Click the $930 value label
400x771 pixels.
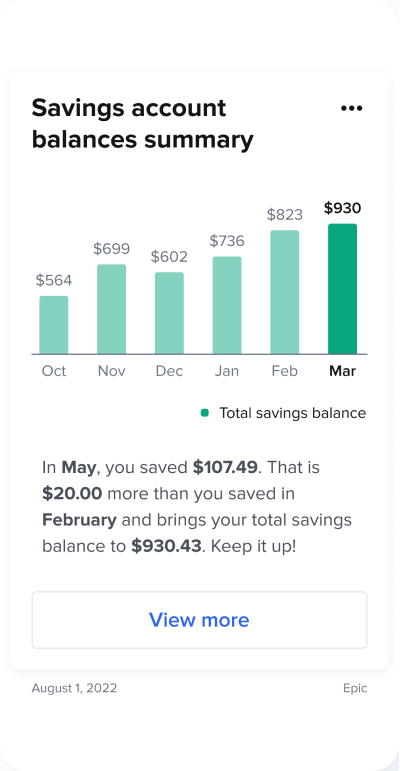342,208
